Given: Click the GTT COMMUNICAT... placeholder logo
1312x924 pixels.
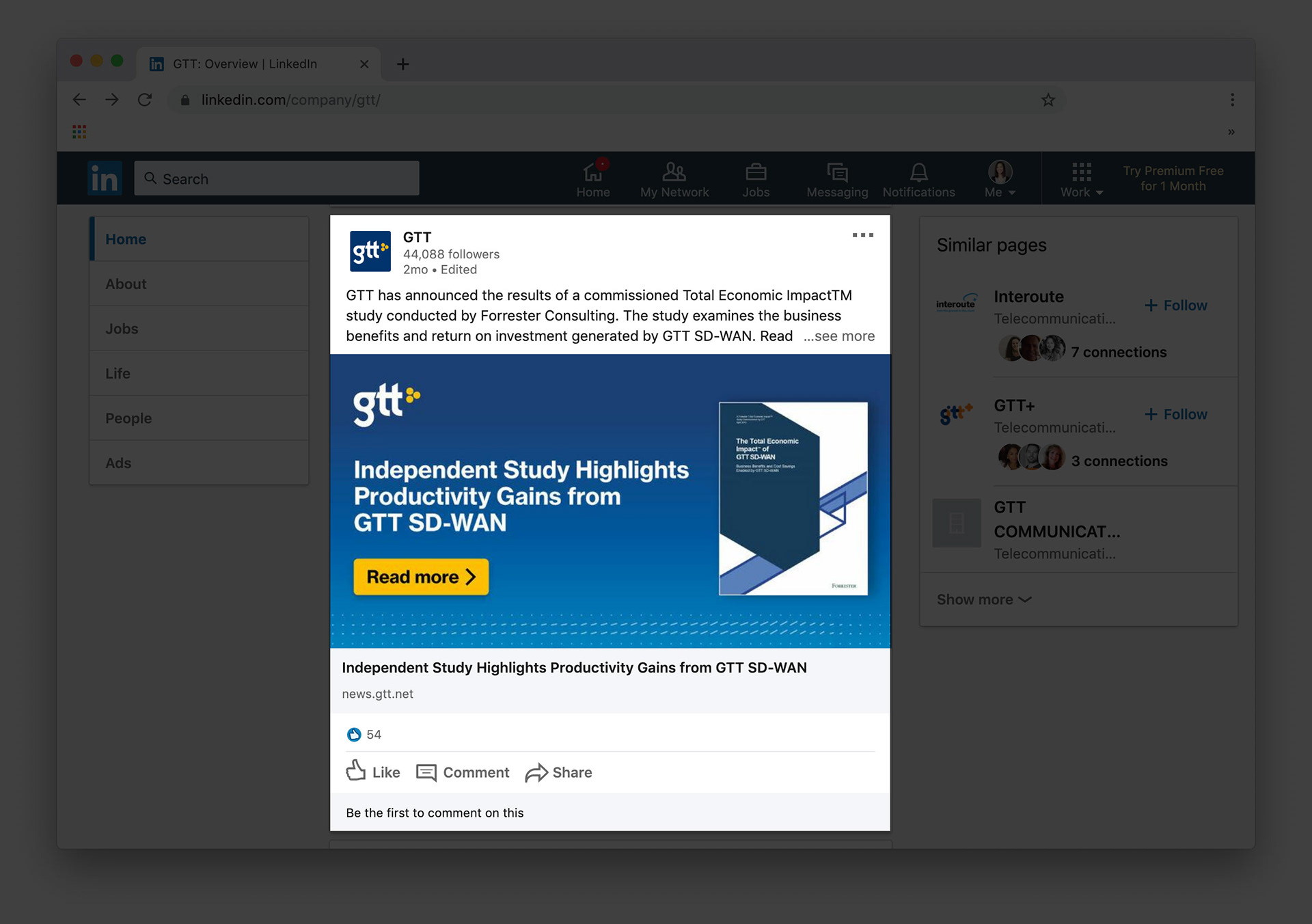Looking at the screenshot, I should click(957, 523).
